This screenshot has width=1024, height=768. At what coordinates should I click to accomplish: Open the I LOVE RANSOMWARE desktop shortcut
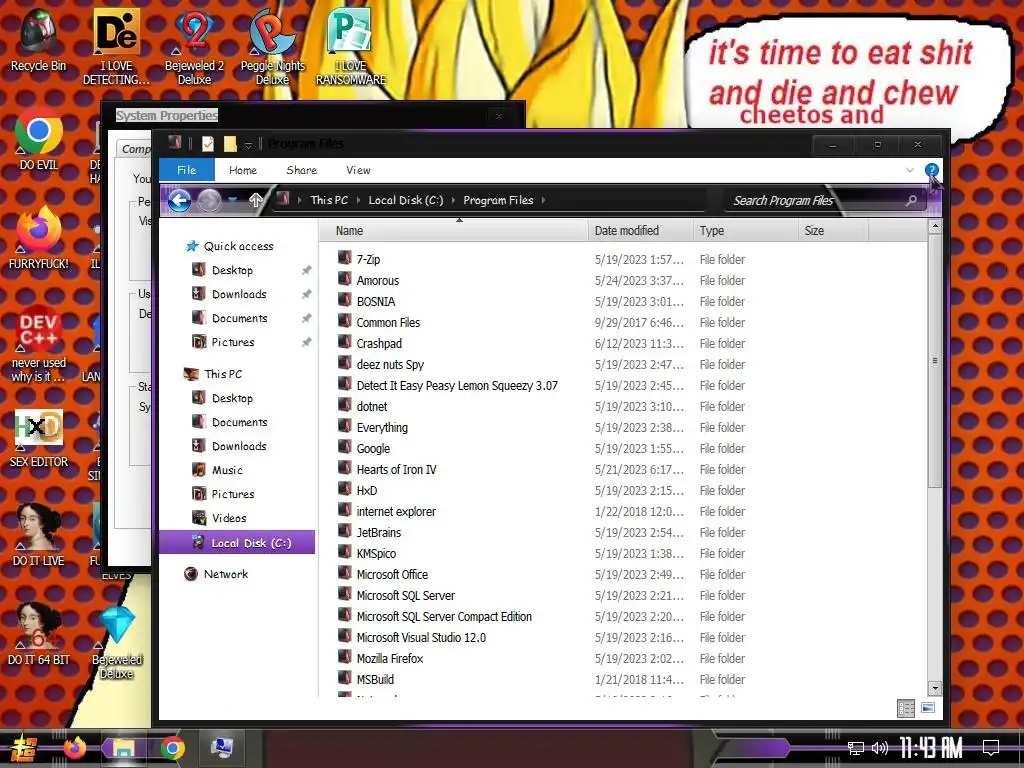coord(351,47)
